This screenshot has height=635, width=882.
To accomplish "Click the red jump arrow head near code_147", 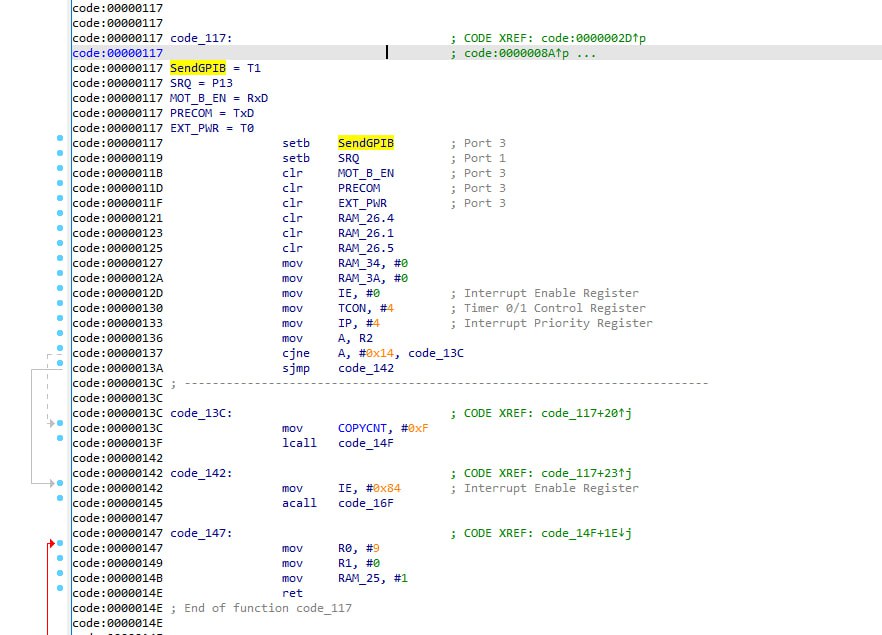I will coord(50,544).
